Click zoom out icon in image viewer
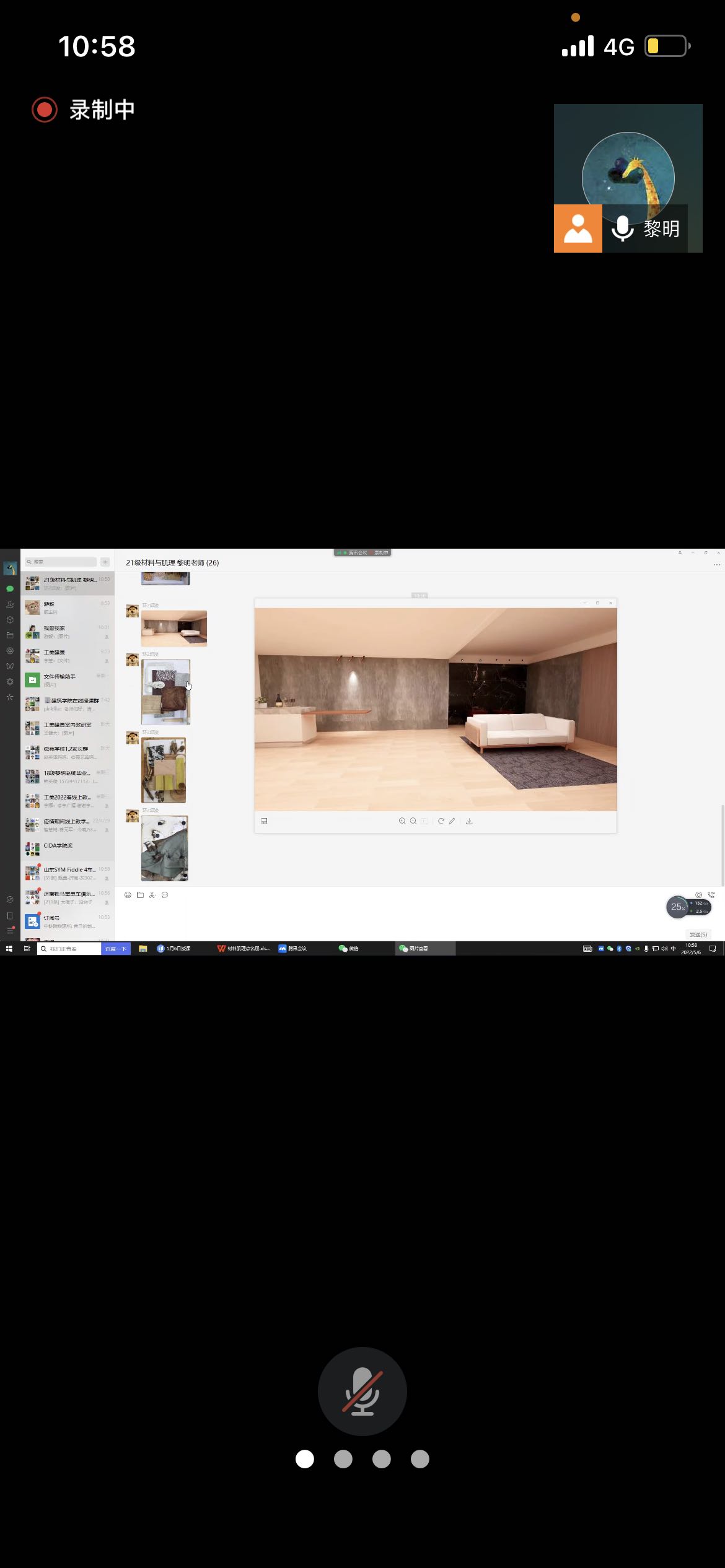Screen dimensions: 725x1568 (x=413, y=821)
